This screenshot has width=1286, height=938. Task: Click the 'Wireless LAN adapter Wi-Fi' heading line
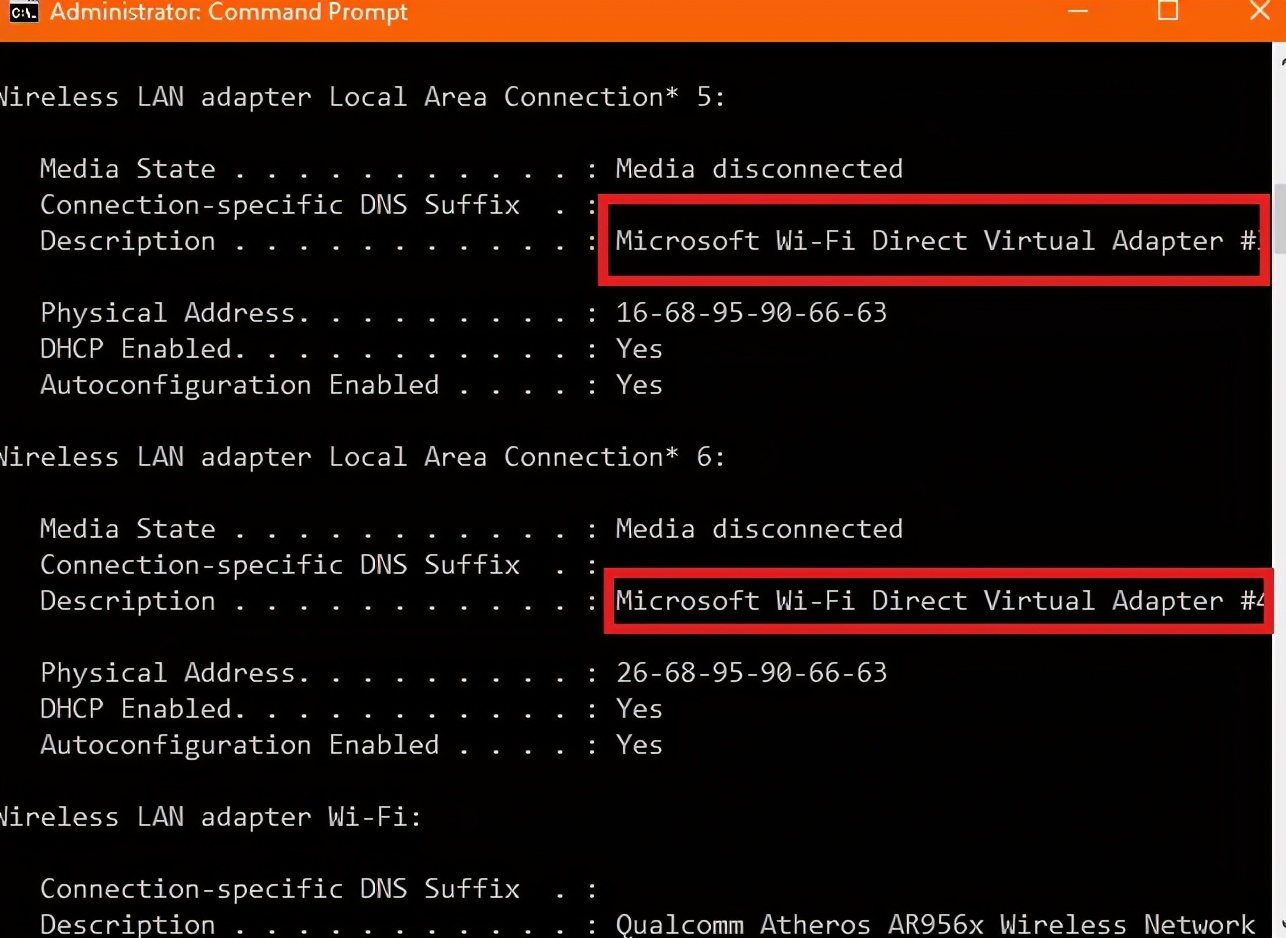coord(210,817)
